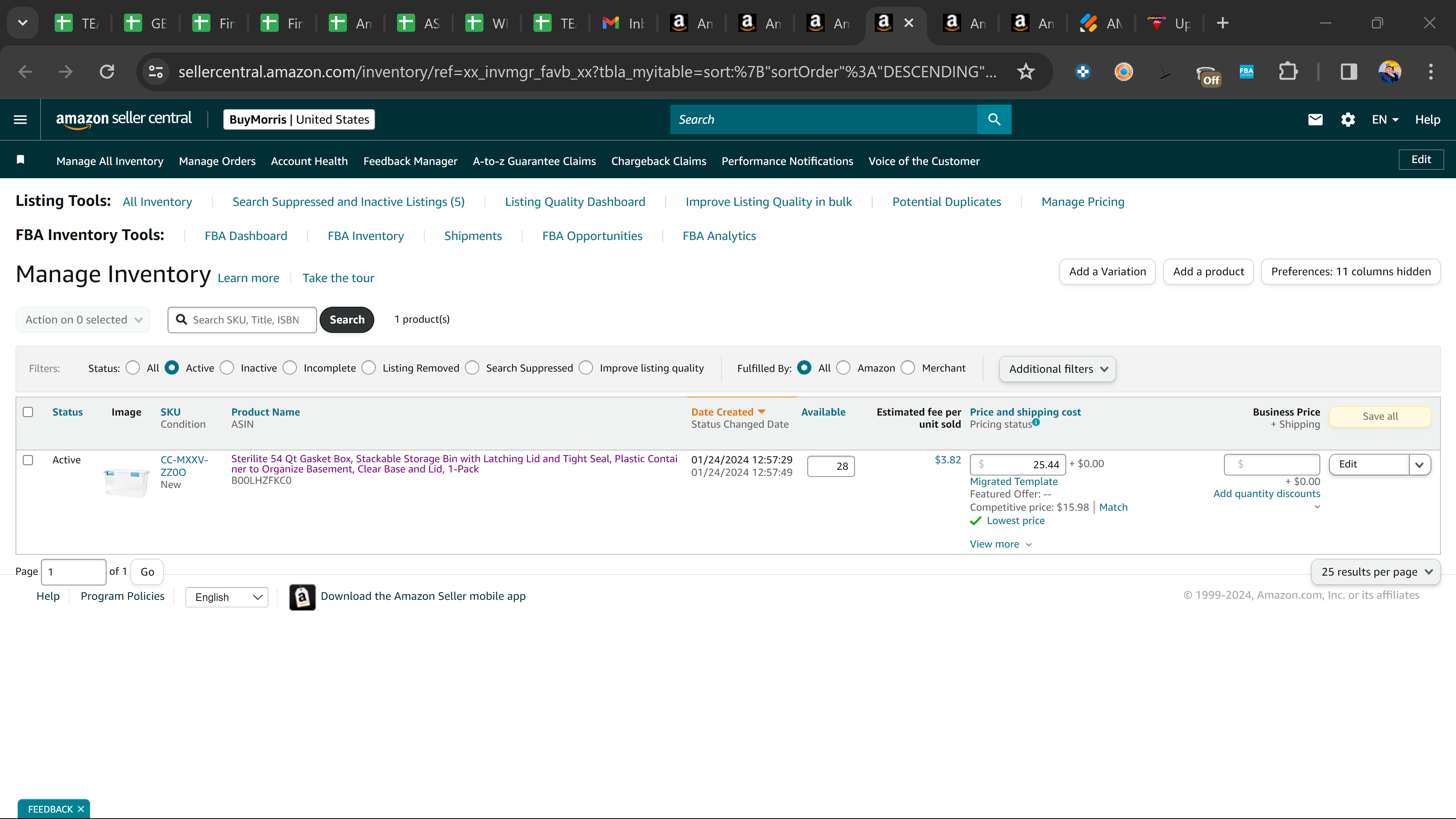
Task: Expand the Additional filters dropdown
Action: tap(1057, 369)
